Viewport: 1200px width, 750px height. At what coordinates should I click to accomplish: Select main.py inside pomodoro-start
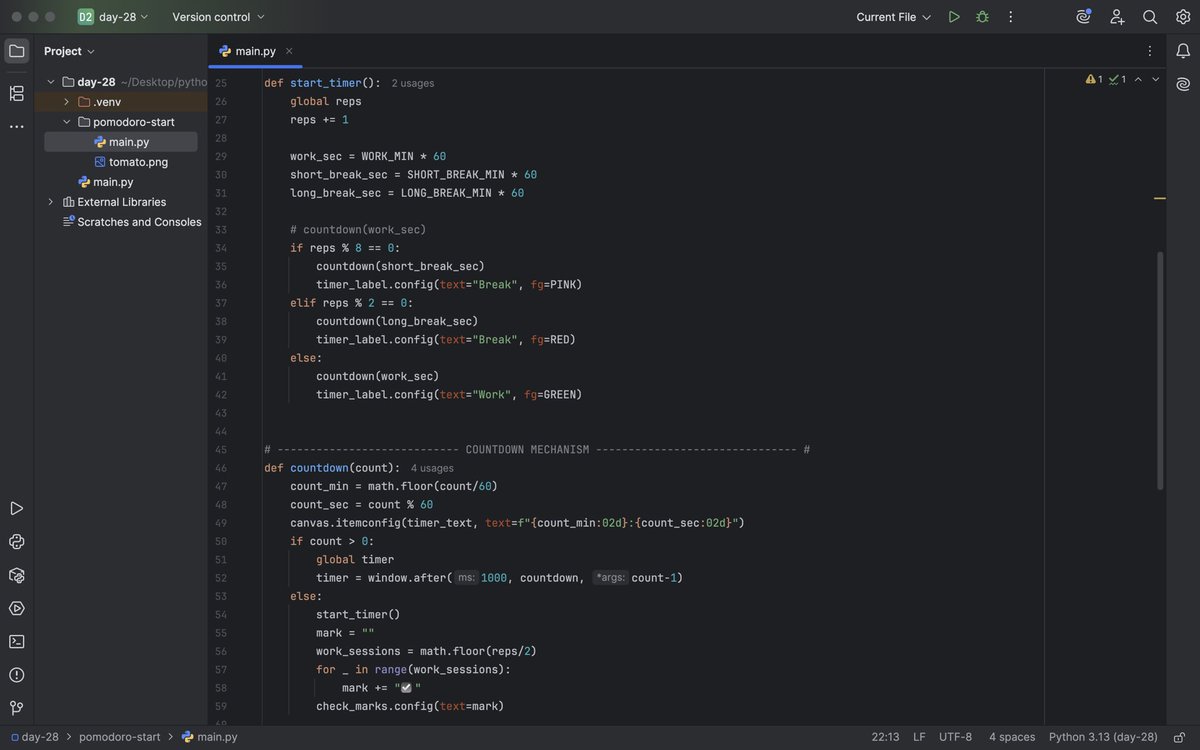(x=121, y=142)
